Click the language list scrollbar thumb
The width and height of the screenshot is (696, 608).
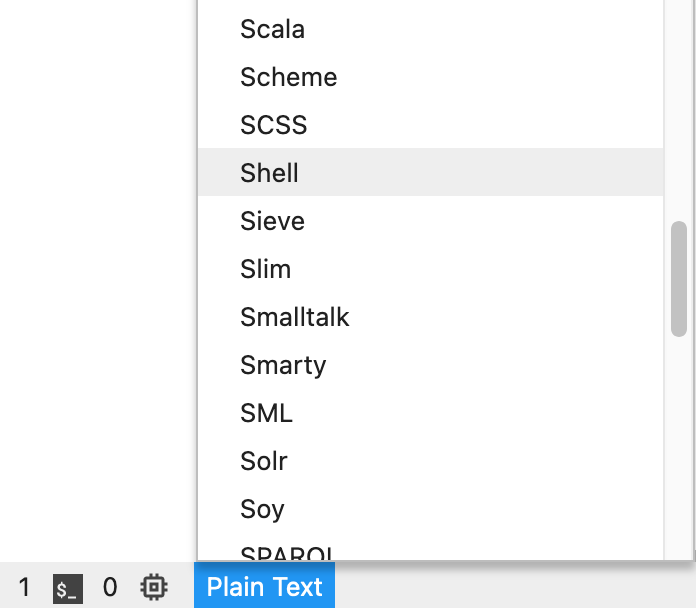click(679, 279)
